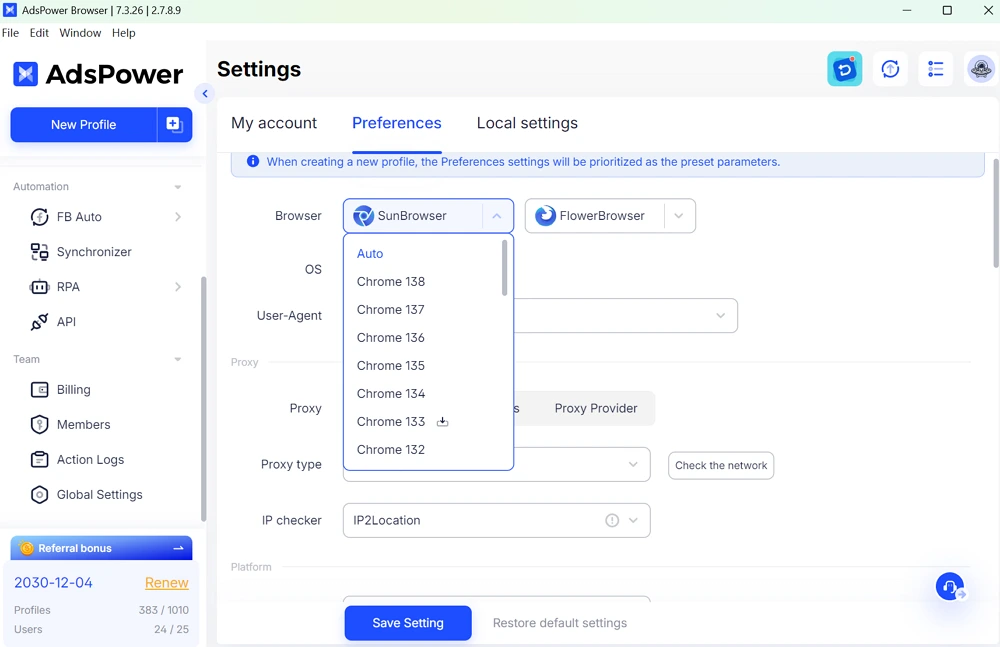Screen dimensions: 1000x647
Task: Click the sidebar vertical scrollbar
Action: pyautogui.click(x=203, y=399)
